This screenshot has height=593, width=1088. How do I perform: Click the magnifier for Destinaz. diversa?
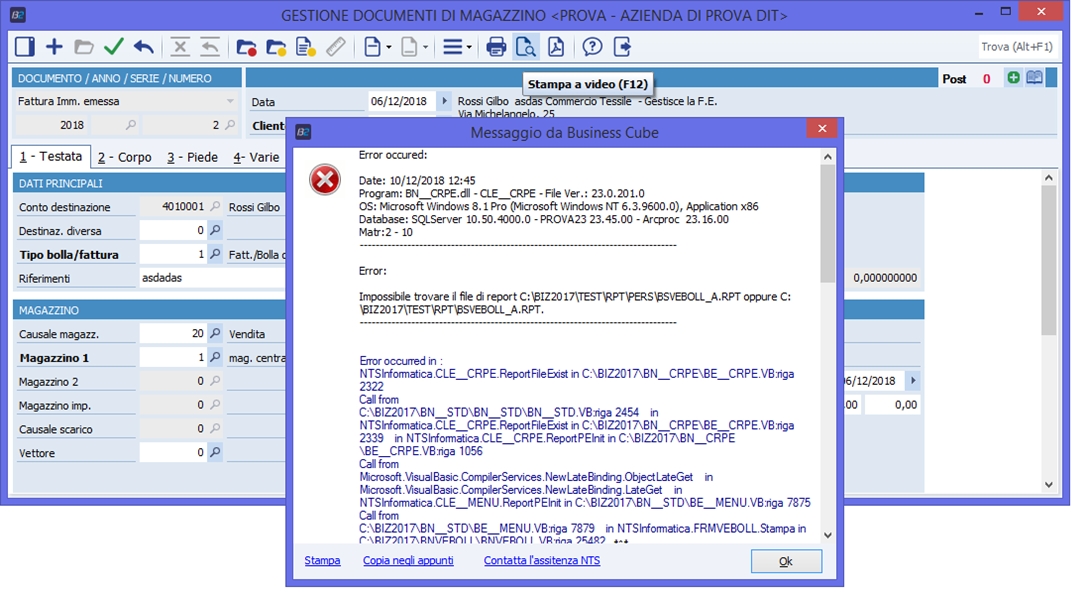(215, 230)
